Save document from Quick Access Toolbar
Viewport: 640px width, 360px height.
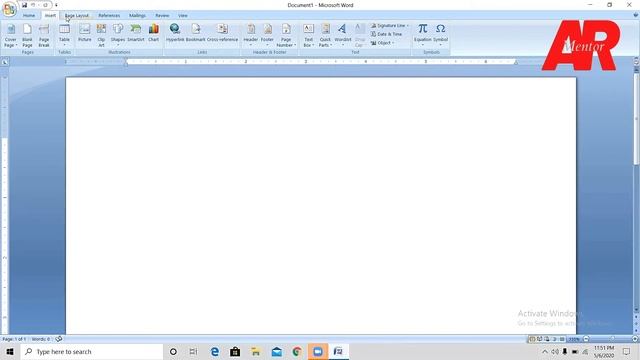[x=24, y=5]
